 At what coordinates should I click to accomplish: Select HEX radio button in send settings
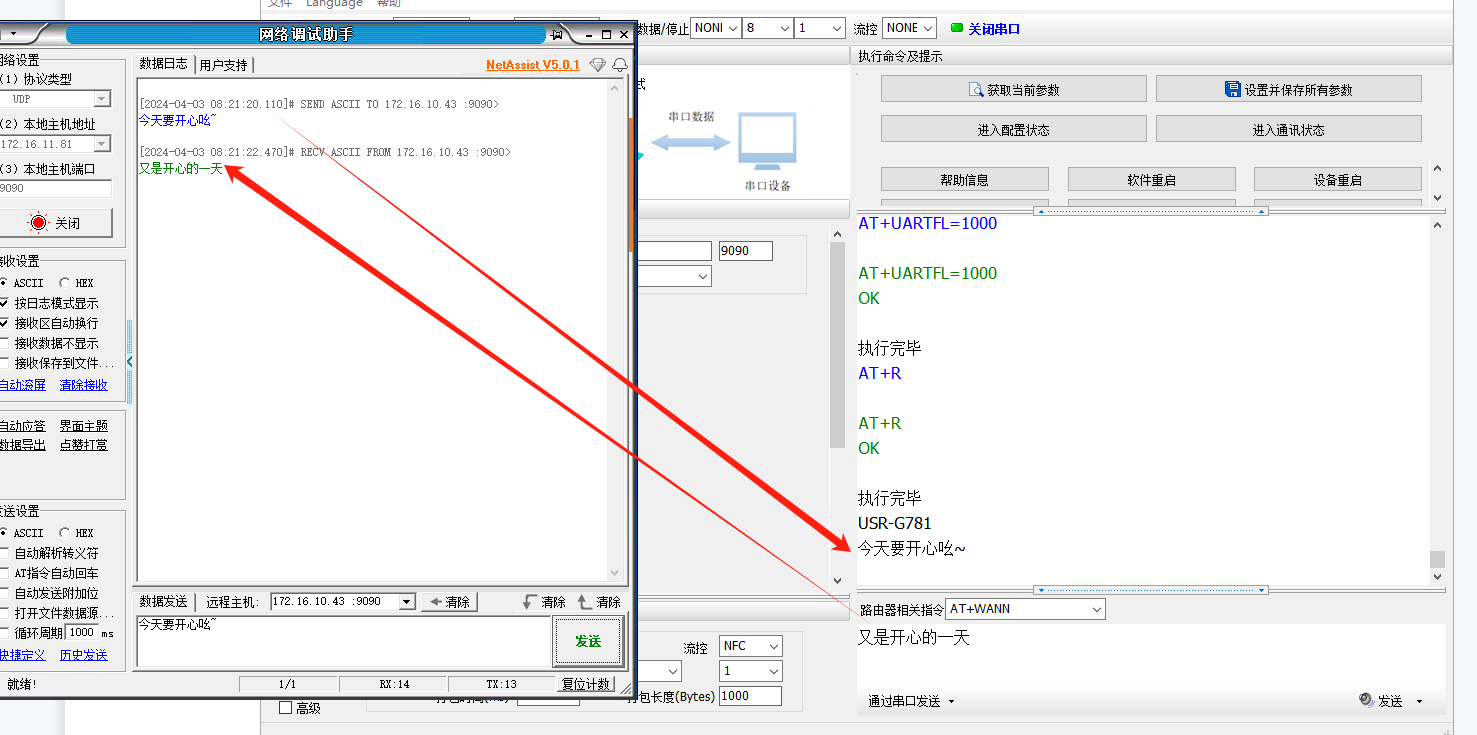[x=65, y=533]
